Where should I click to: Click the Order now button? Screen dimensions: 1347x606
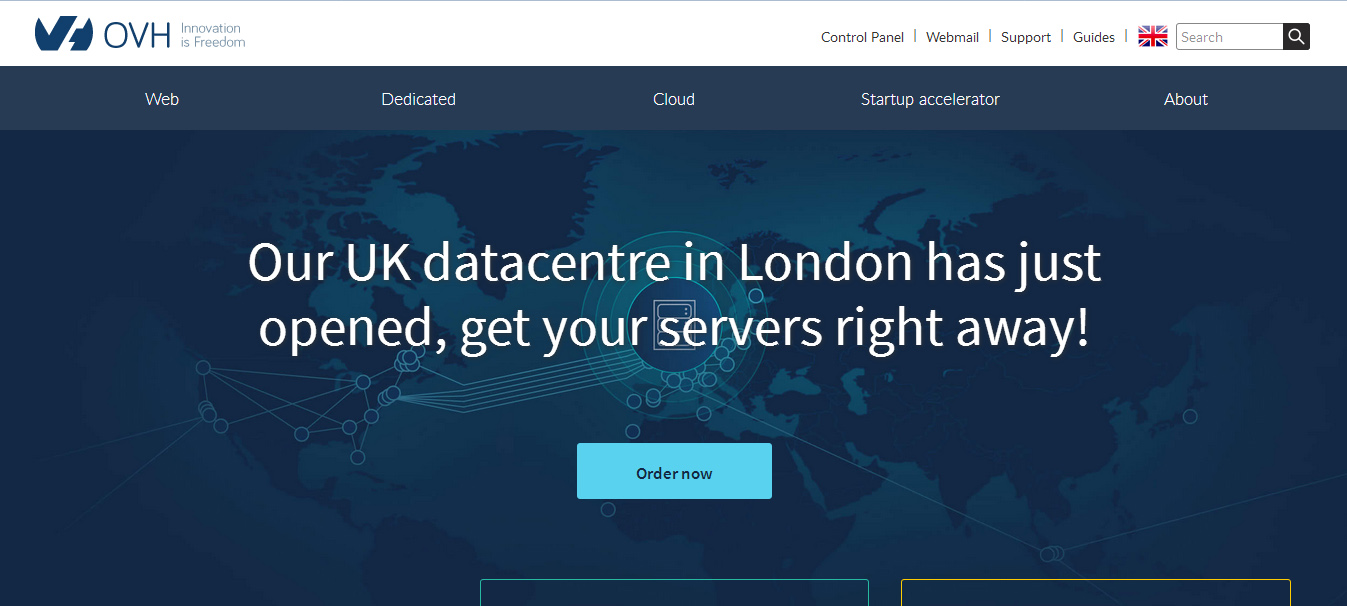point(674,471)
